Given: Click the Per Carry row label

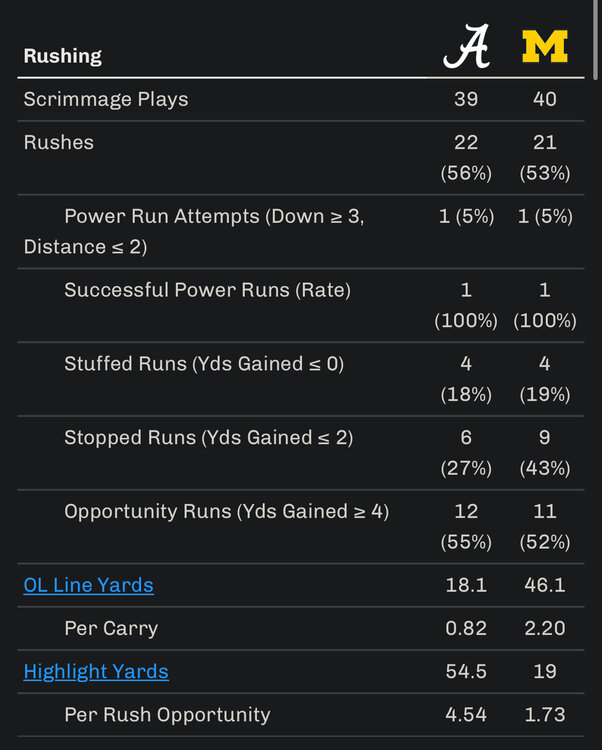Looking at the screenshot, I should [x=111, y=628].
